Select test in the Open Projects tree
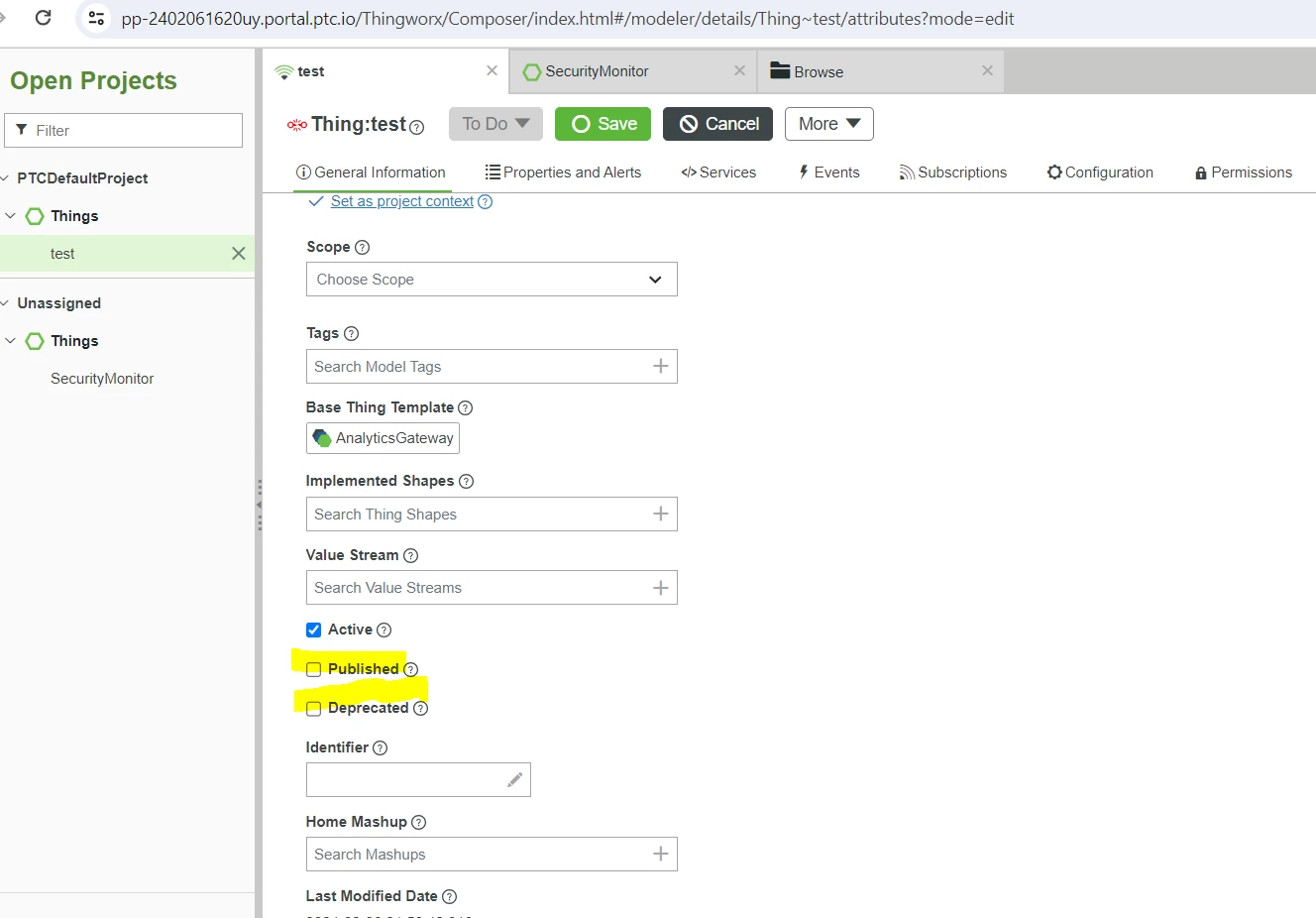Image resolution: width=1316 pixels, height=918 pixels. coord(62,254)
